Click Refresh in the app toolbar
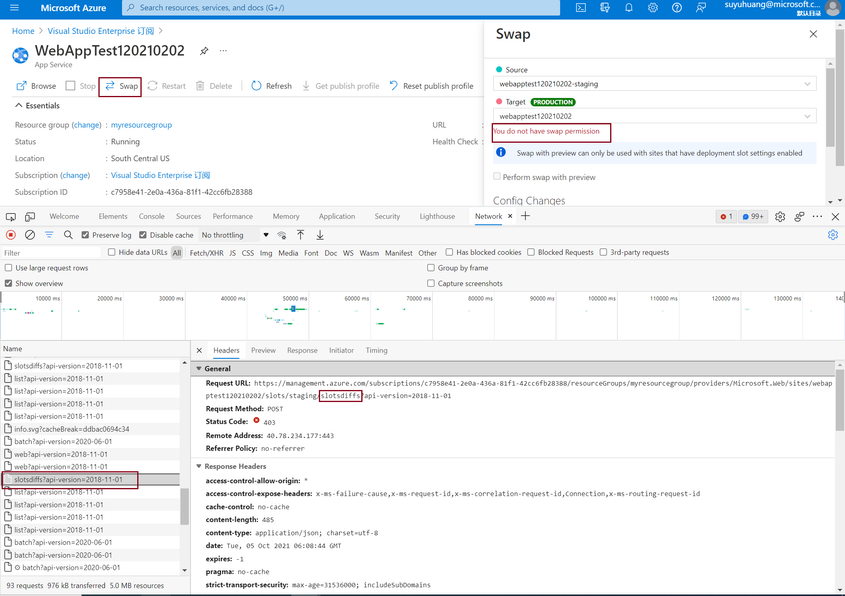 pos(272,86)
